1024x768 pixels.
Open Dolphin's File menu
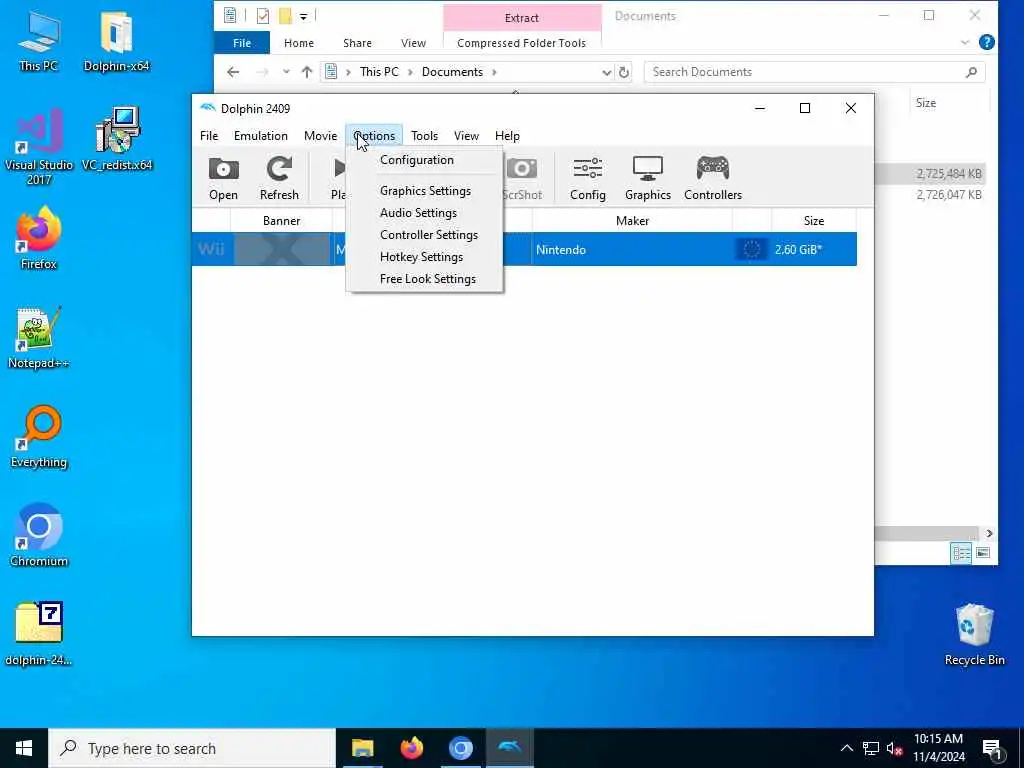[x=209, y=136]
